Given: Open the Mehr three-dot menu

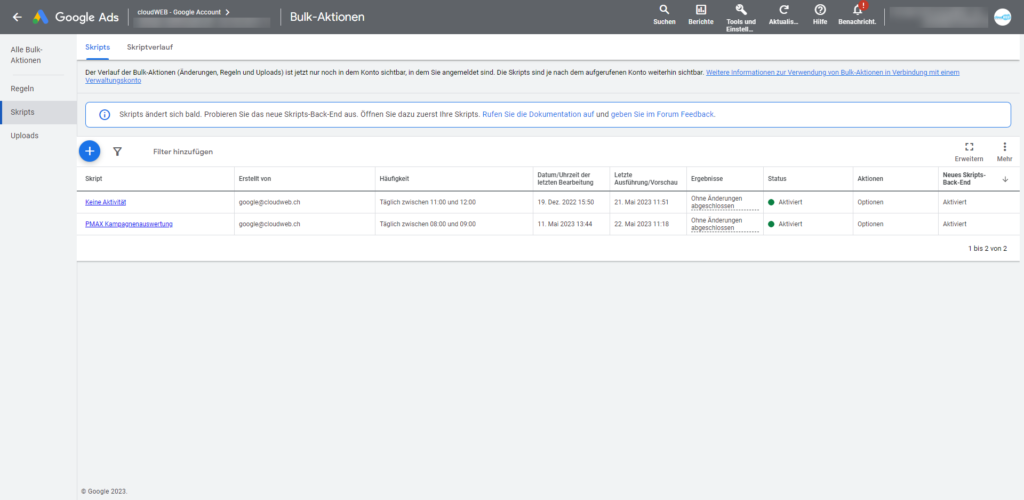Looking at the screenshot, I should (x=1004, y=147).
